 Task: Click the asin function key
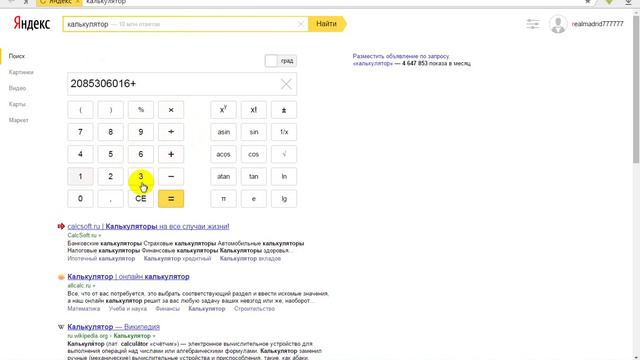[x=223, y=132]
